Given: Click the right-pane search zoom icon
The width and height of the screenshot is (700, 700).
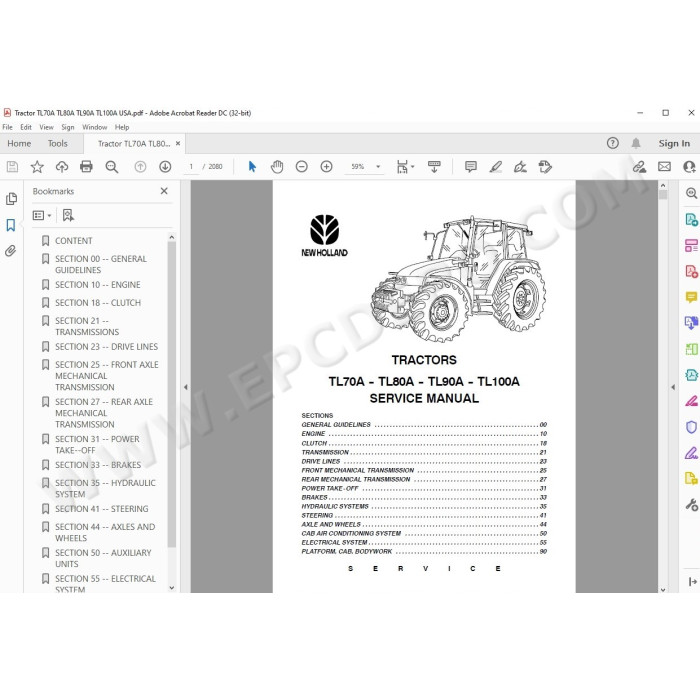Looking at the screenshot, I should click(x=691, y=193).
